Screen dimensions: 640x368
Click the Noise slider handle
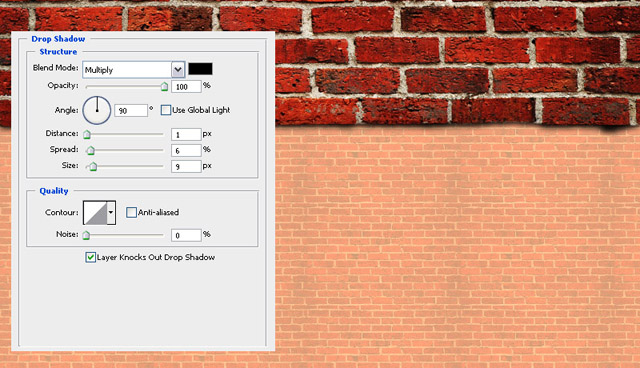(86, 235)
